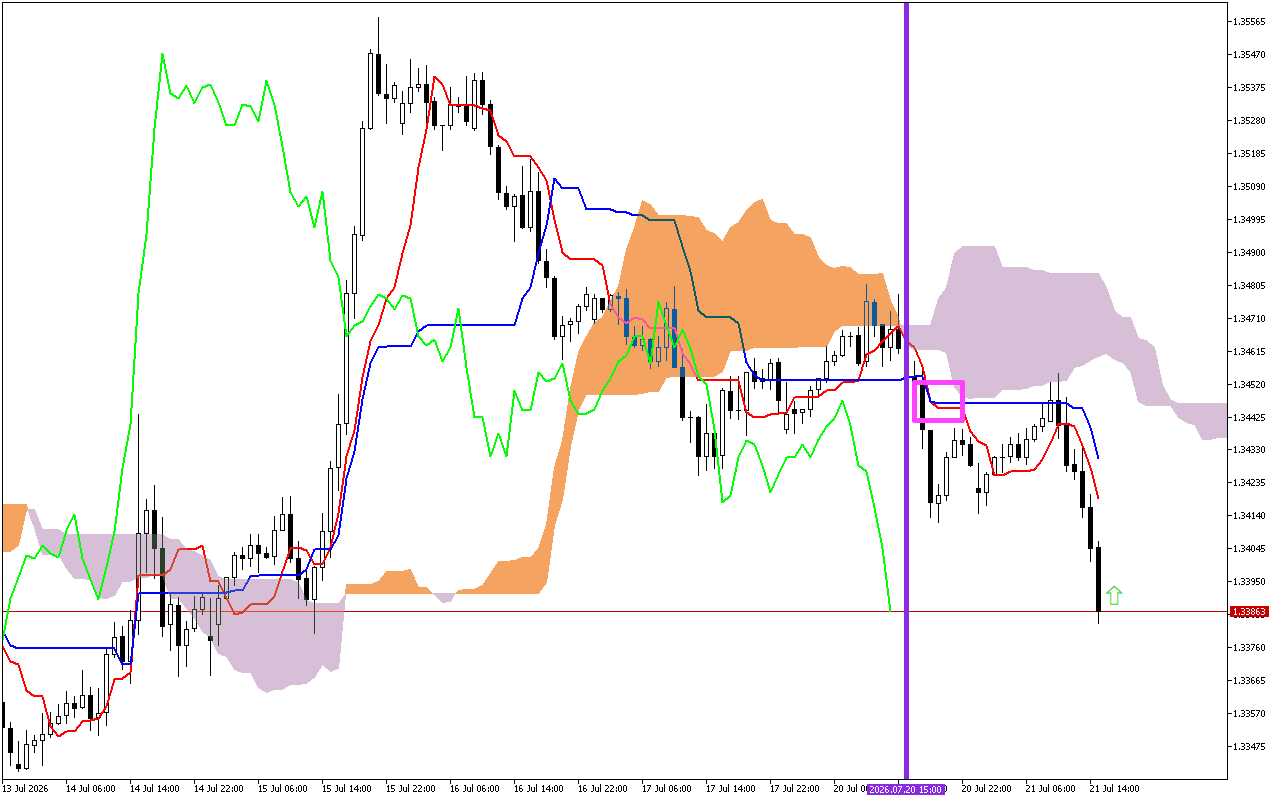Click price axis label 1.34140
The image size is (1280, 800).
1250,516
